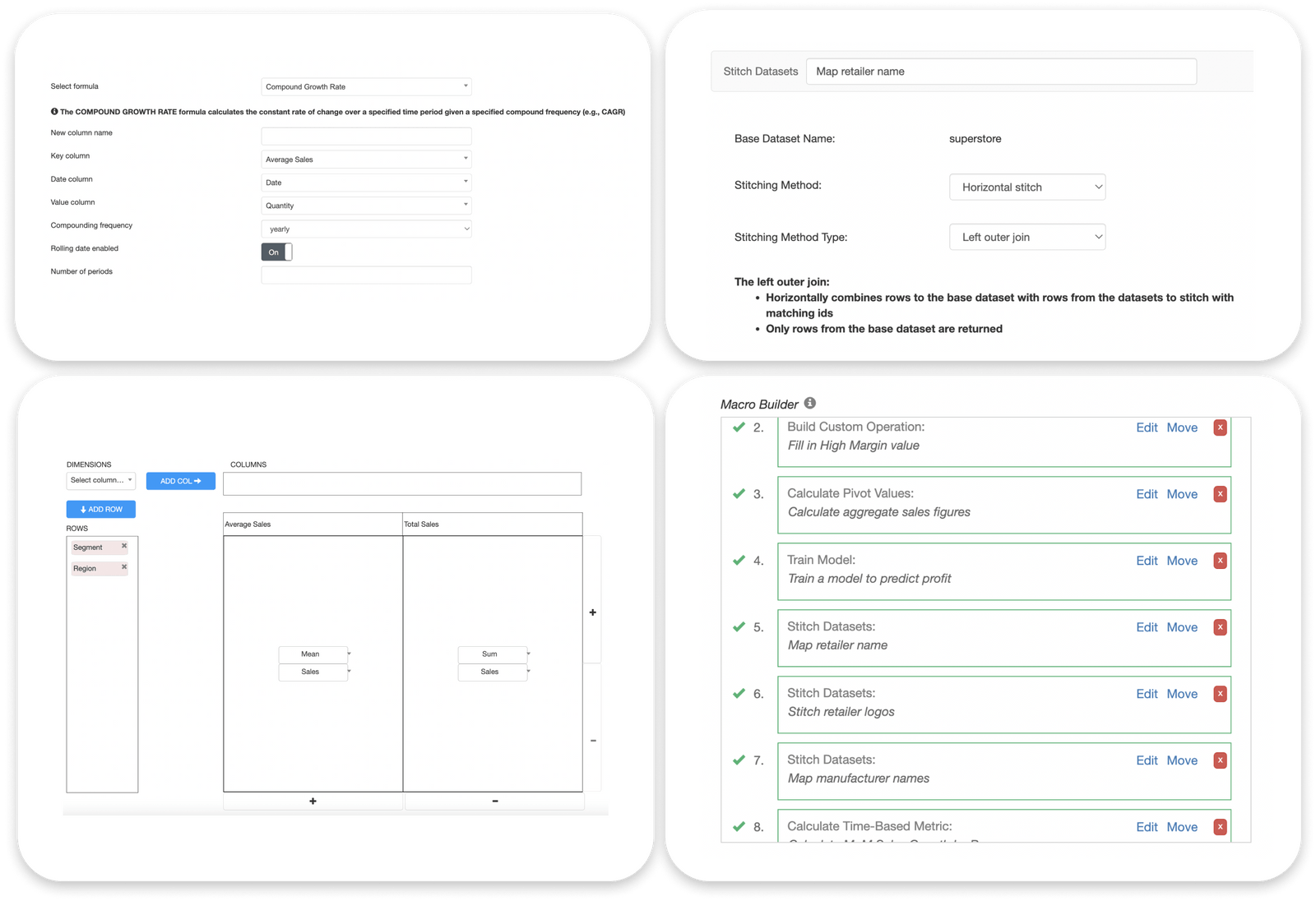This screenshot has width=1316, height=901.
Task: Edit the Build Custom Operation step
Action: [1147, 427]
